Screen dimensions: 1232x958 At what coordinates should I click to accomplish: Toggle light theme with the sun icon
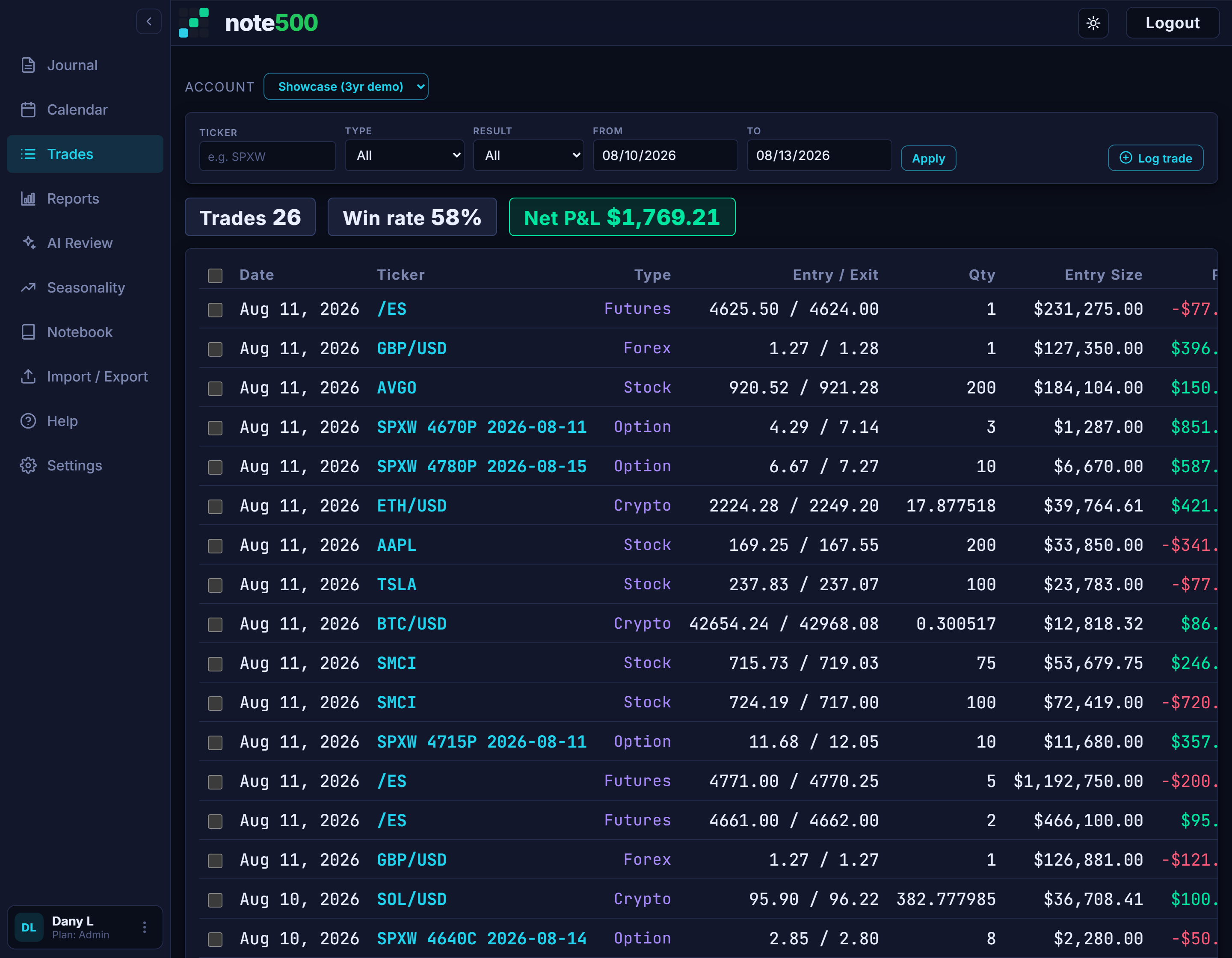(x=1093, y=23)
